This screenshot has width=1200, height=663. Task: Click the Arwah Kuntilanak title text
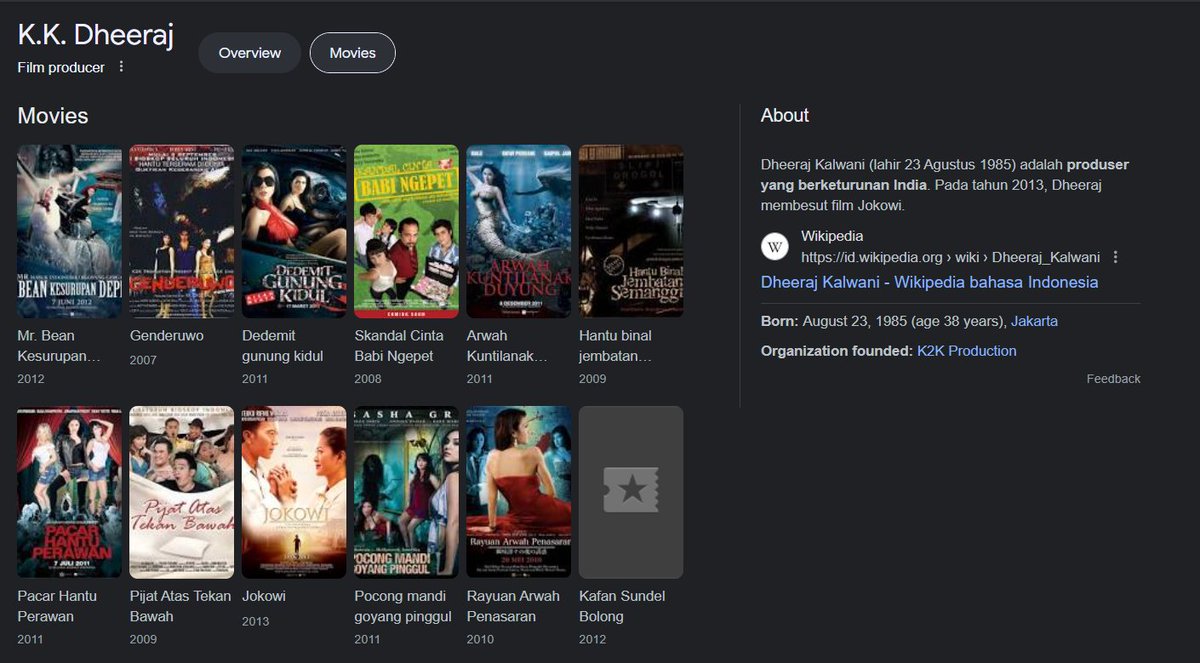click(x=509, y=346)
